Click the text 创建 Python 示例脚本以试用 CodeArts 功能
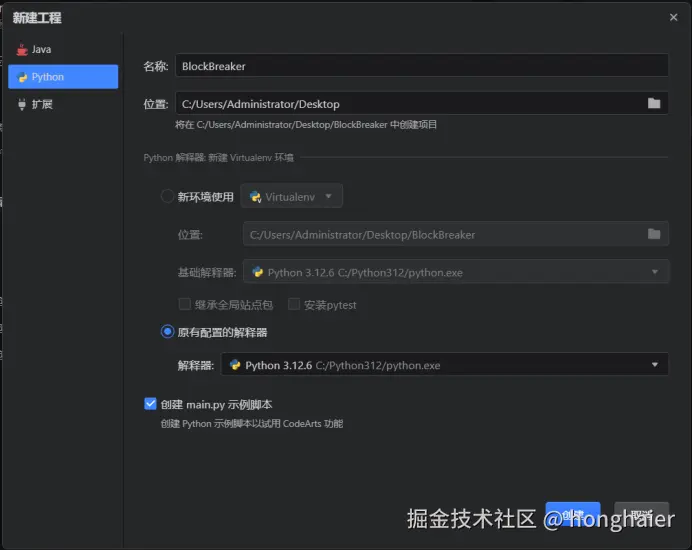692x550 pixels. click(252, 424)
